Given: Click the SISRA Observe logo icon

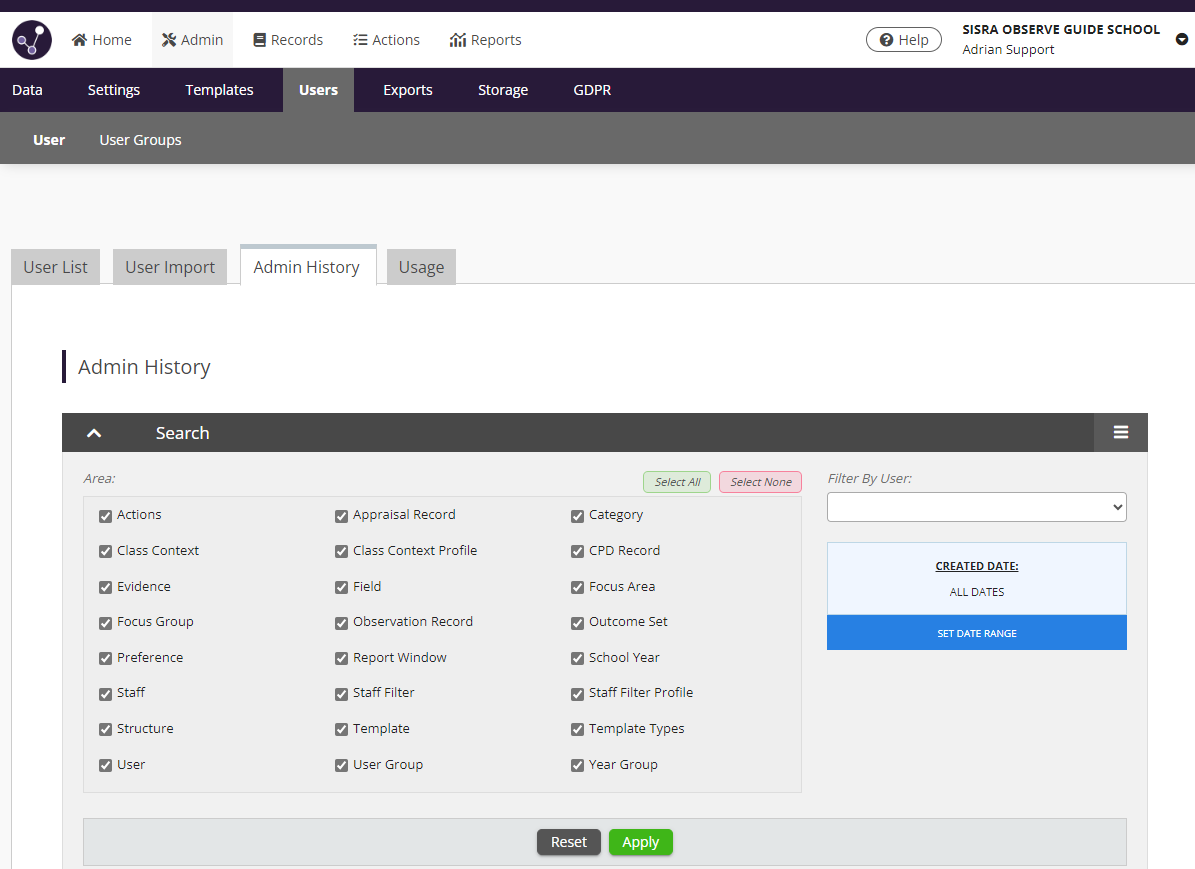Looking at the screenshot, I should click(30, 39).
